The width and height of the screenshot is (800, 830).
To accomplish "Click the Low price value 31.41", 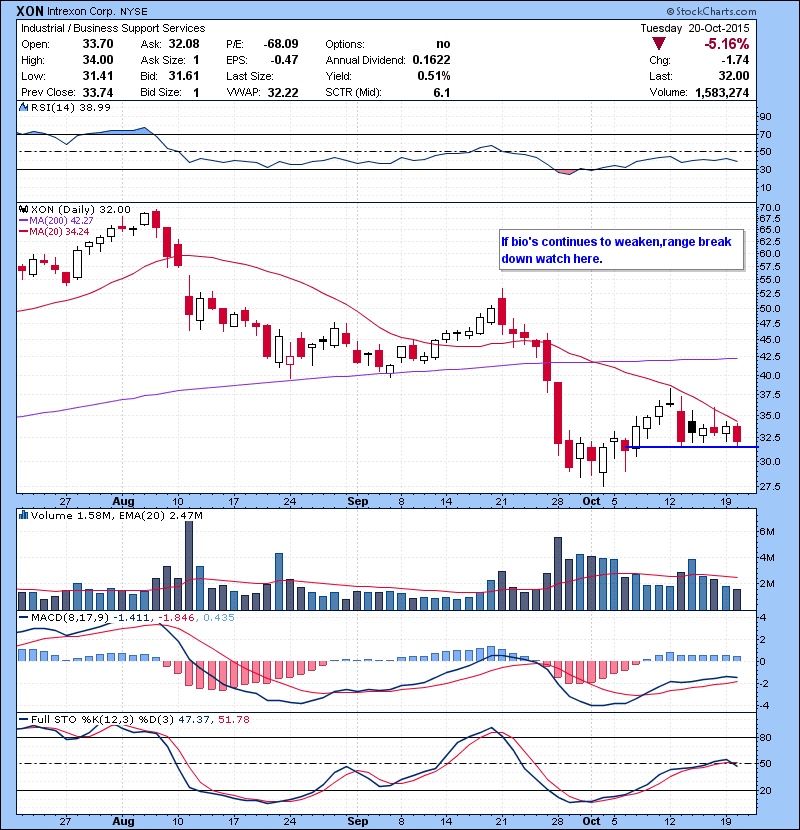I will [x=98, y=76].
